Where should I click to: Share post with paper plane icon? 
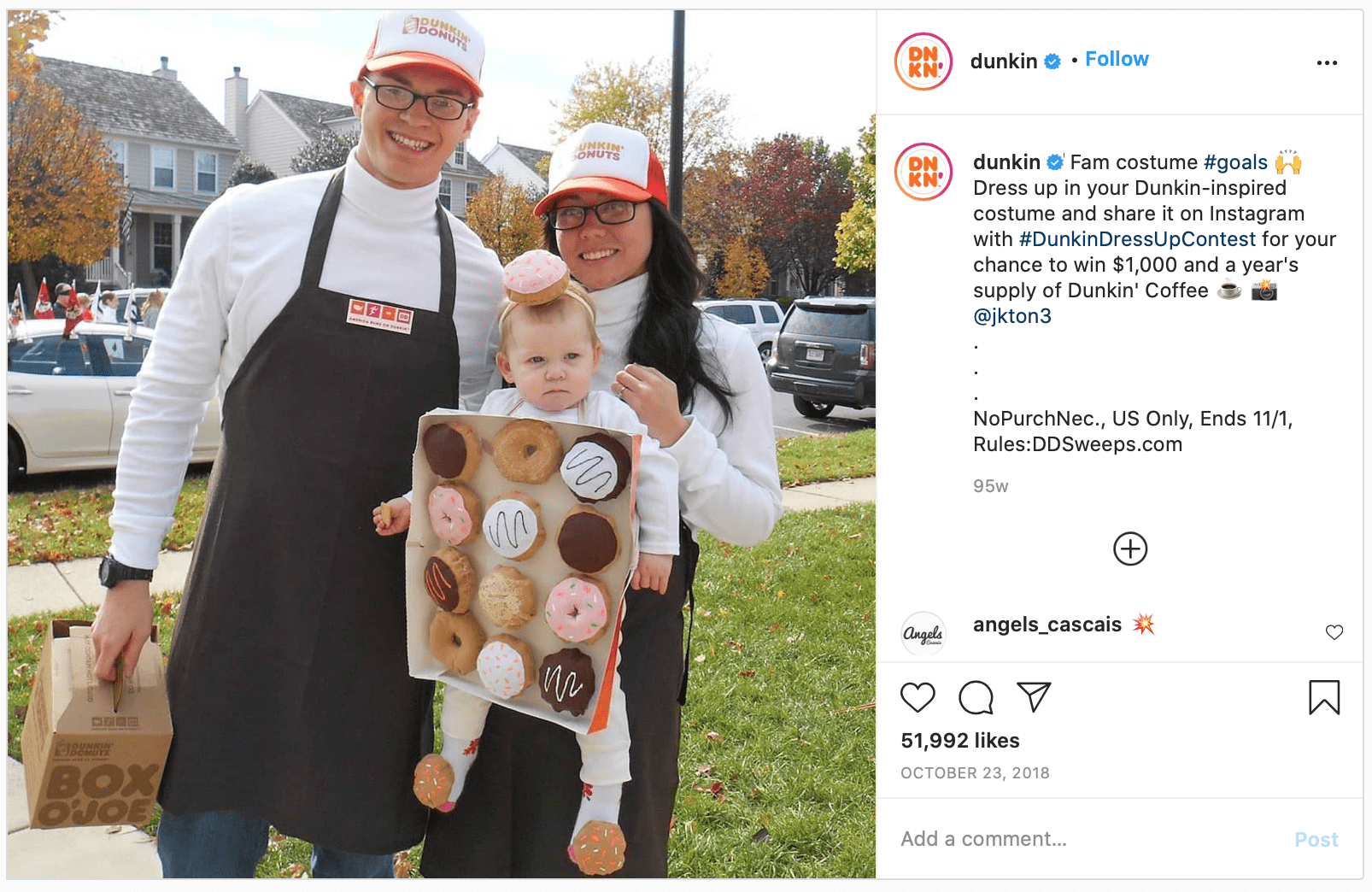point(1034,697)
